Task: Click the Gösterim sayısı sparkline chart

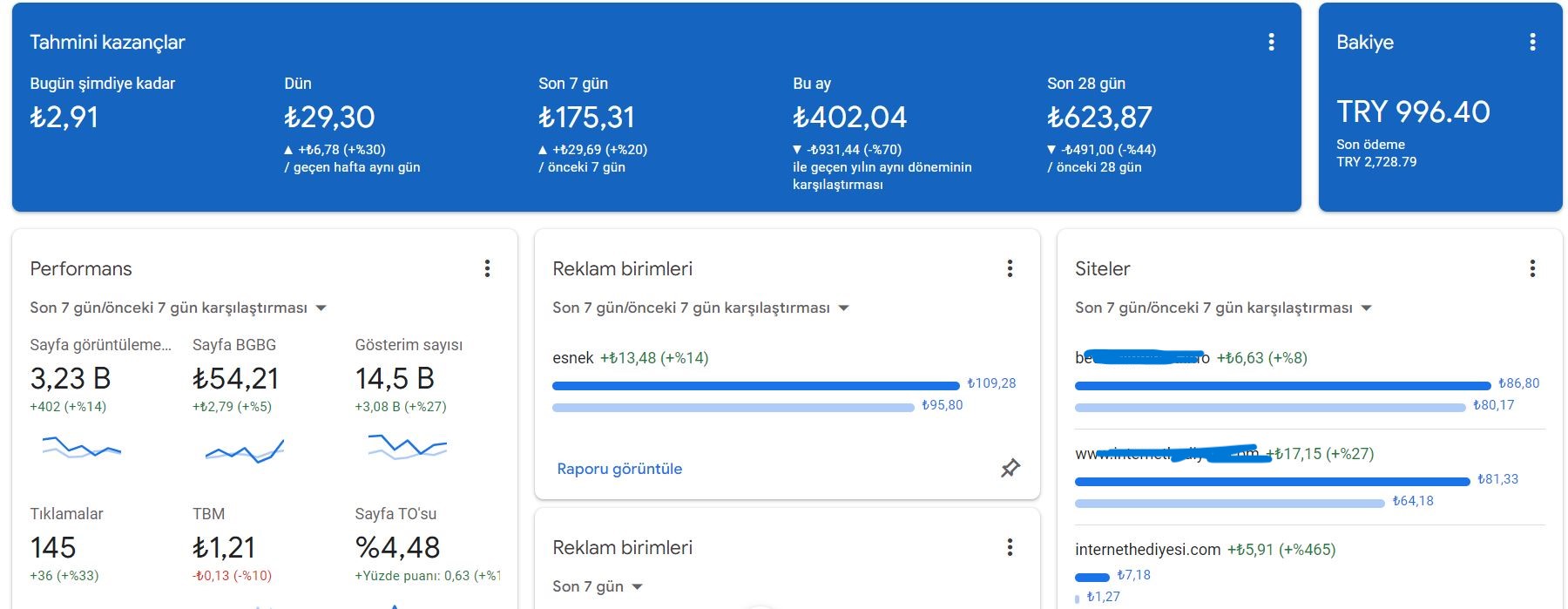Action: [x=407, y=447]
